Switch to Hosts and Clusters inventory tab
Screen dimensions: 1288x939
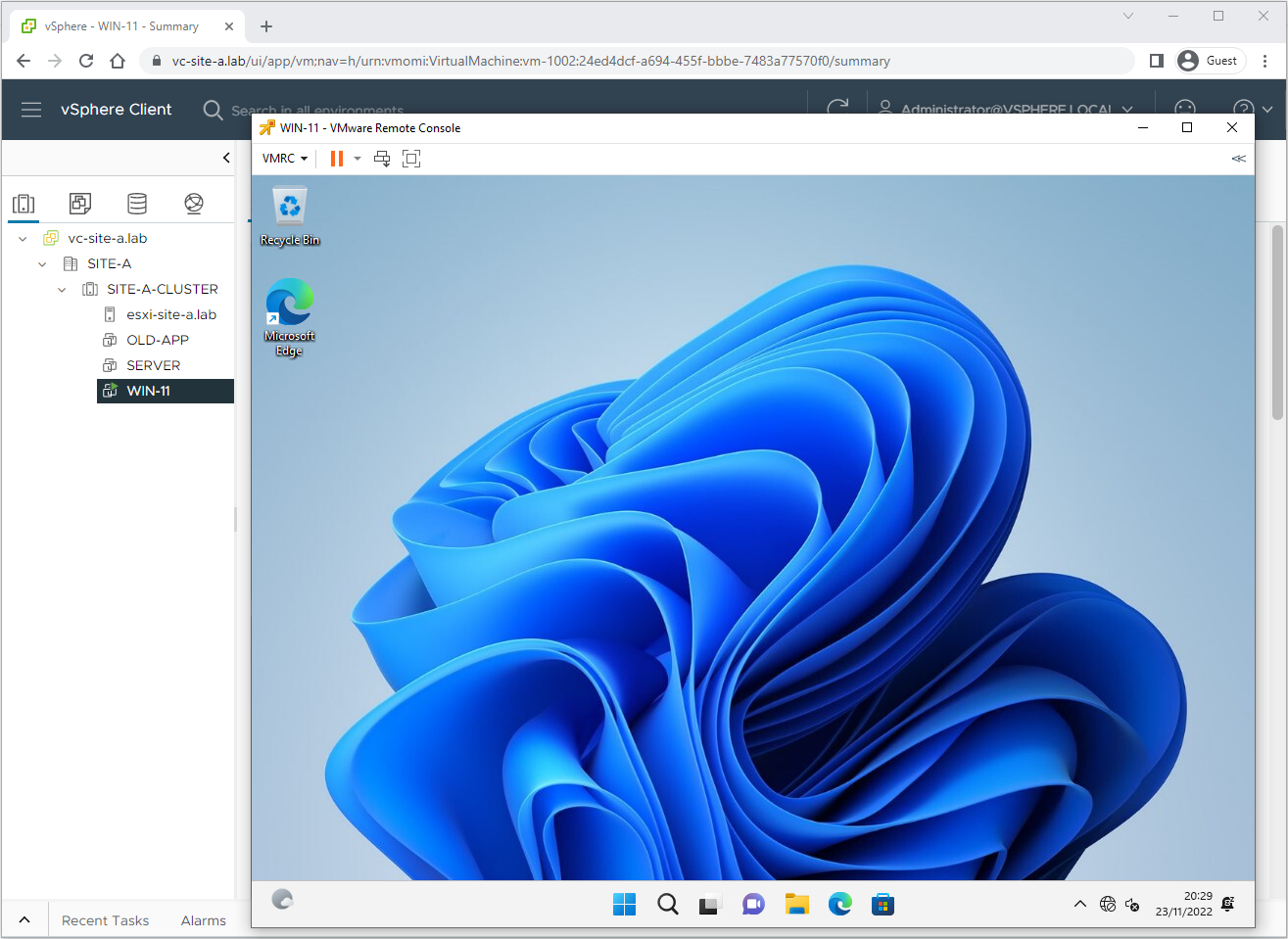coord(24,203)
